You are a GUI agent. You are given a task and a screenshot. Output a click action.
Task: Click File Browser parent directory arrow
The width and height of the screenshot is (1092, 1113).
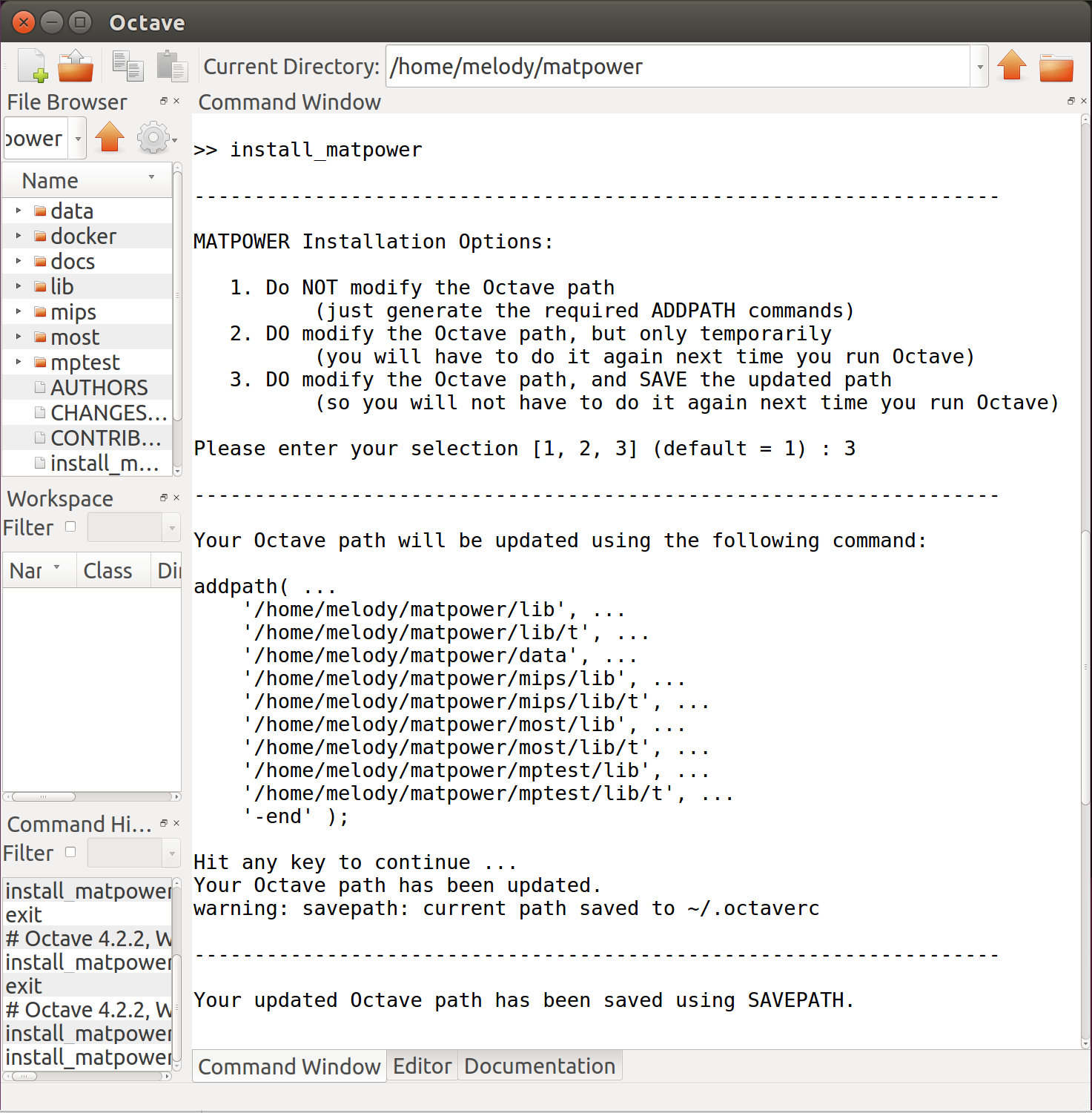(110, 137)
